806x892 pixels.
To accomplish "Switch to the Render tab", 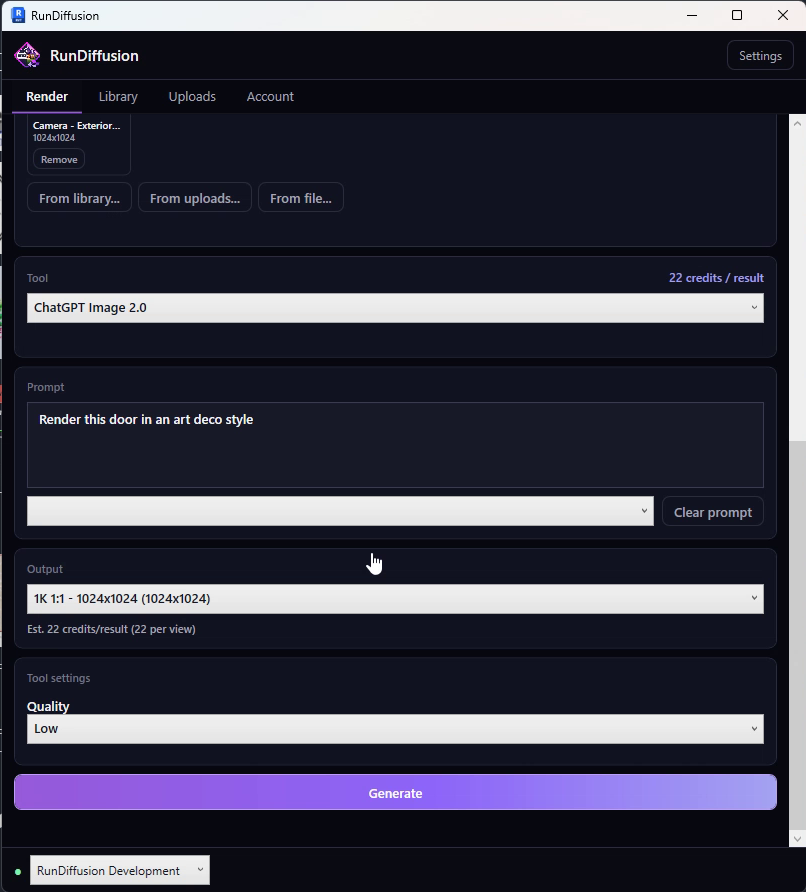I will [47, 96].
